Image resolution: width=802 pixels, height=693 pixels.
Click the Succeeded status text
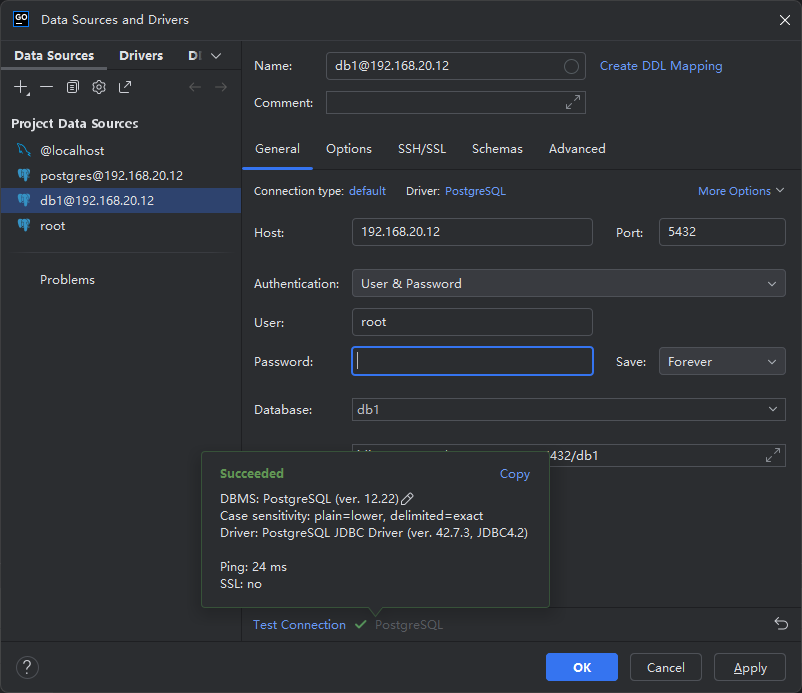(252, 474)
